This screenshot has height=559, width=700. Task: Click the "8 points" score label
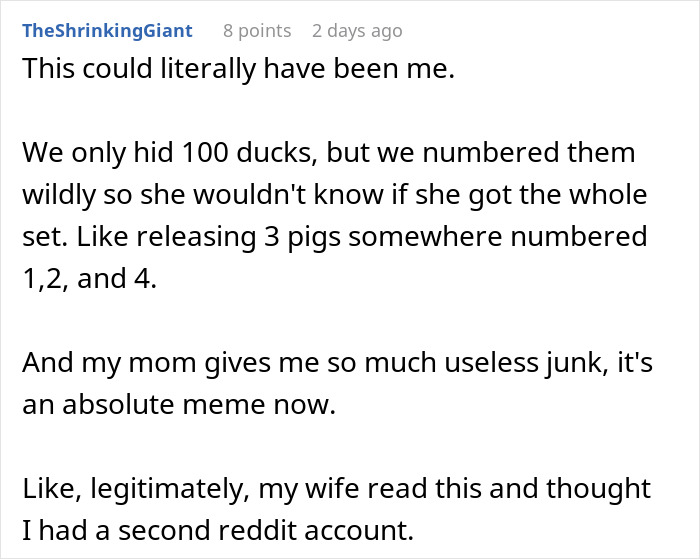(x=257, y=31)
